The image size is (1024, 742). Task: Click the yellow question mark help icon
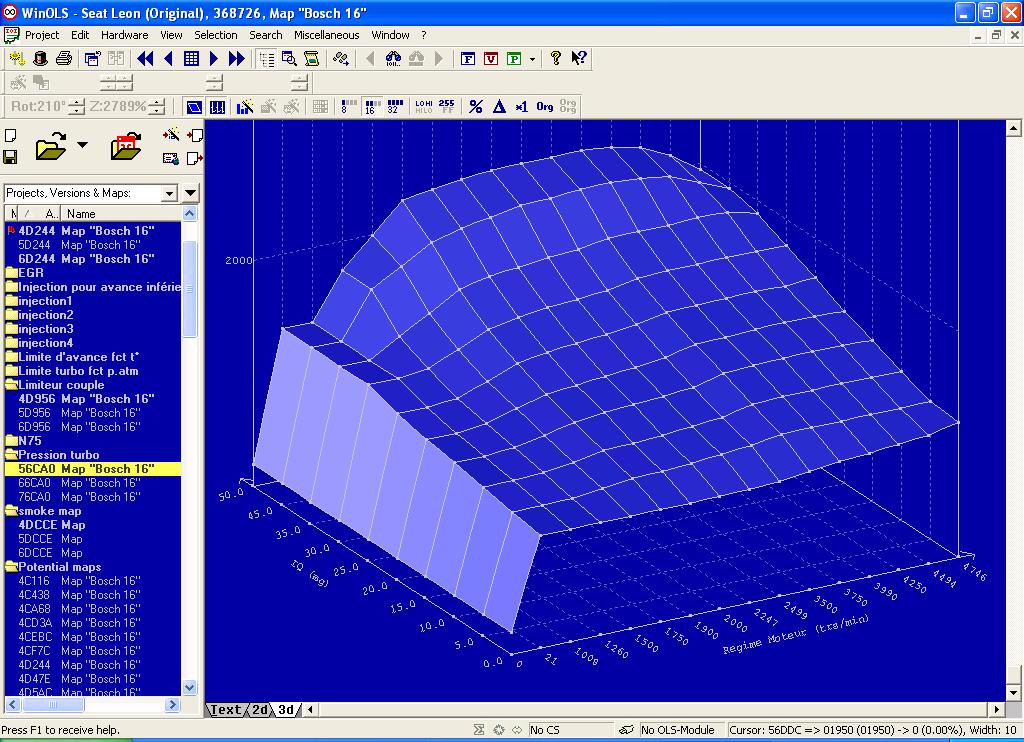click(x=555, y=59)
